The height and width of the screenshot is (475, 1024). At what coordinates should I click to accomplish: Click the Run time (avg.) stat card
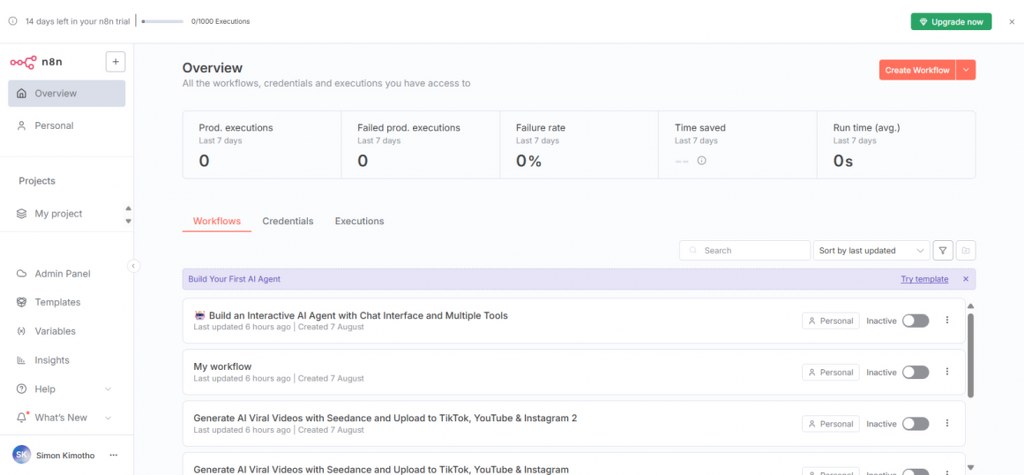click(x=896, y=144)
